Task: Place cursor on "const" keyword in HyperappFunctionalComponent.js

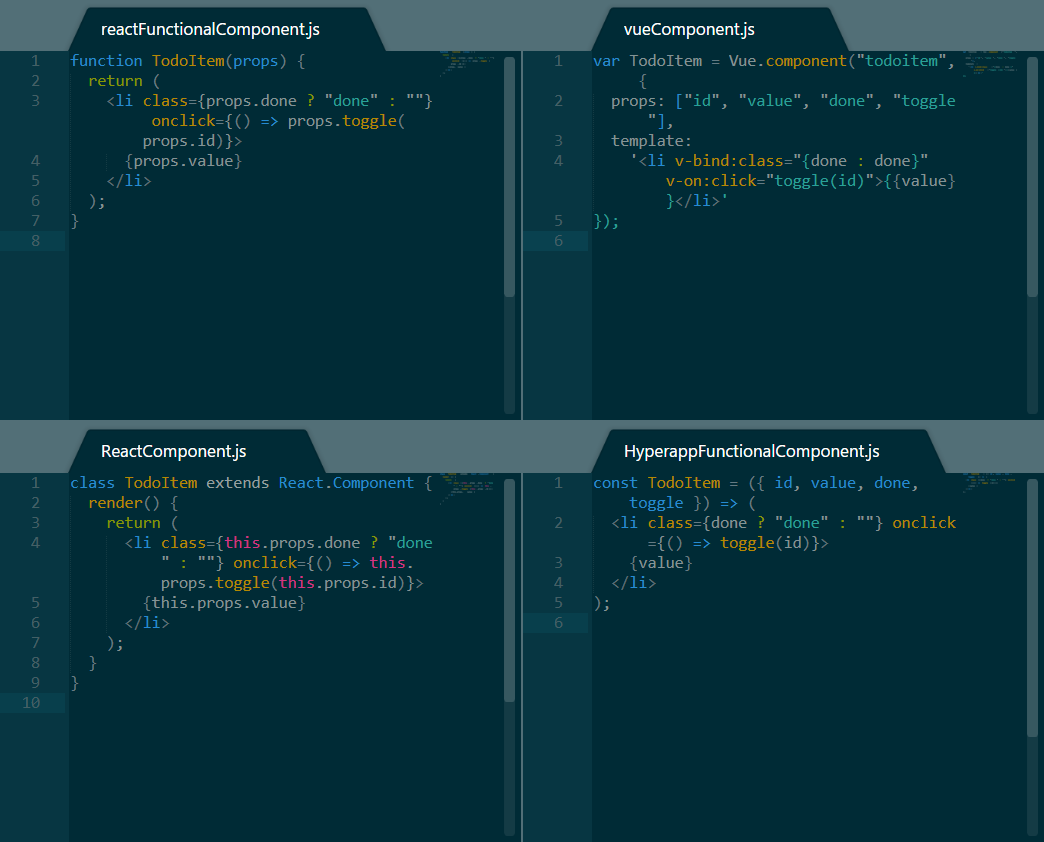Action: click(615, 483)
